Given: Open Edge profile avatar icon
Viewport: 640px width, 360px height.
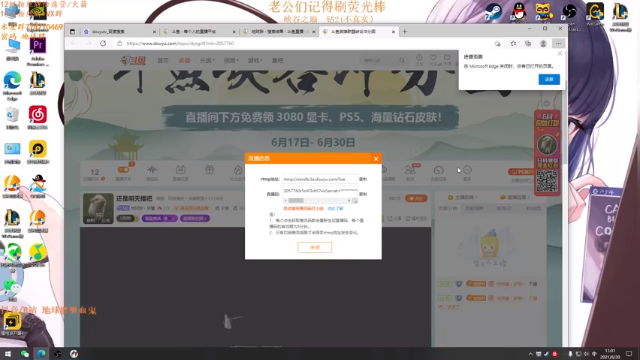Looking at the screenshot, I should (x=543, y=43).
